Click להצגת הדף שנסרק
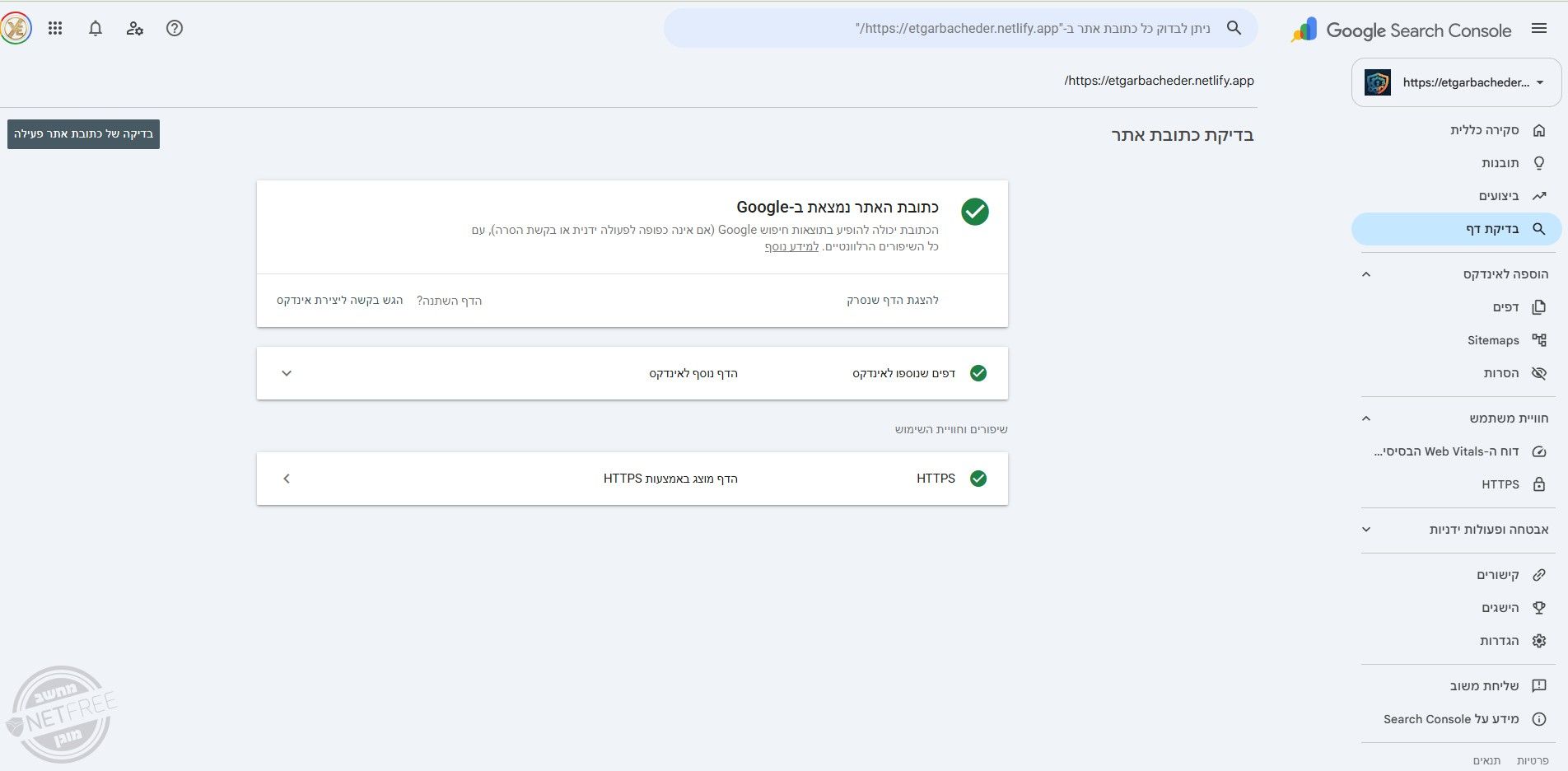 click(x=893, y=301)
